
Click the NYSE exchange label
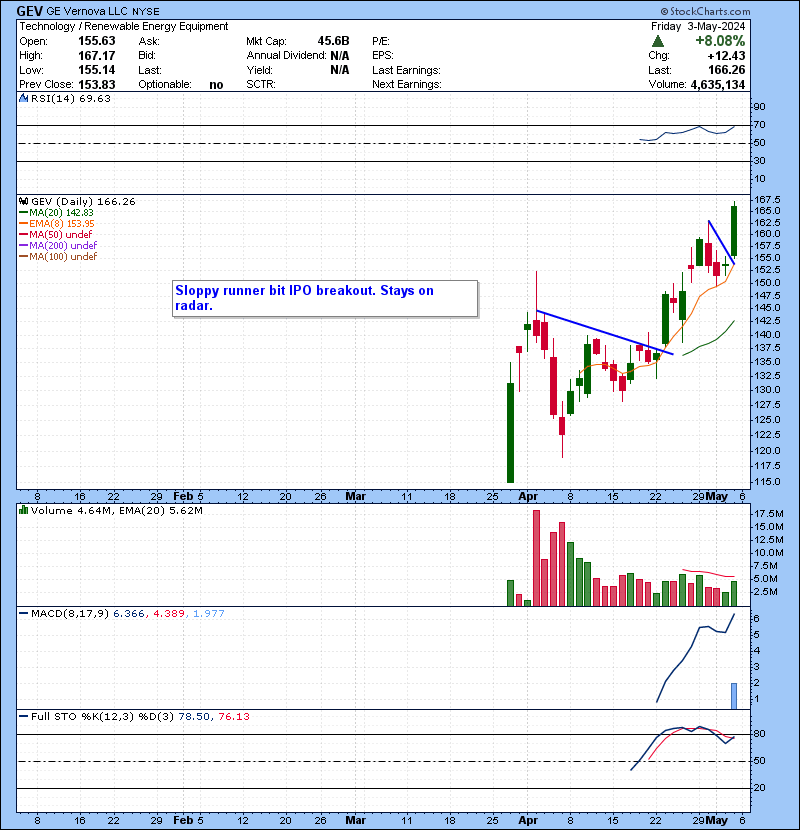click(146, 12)
